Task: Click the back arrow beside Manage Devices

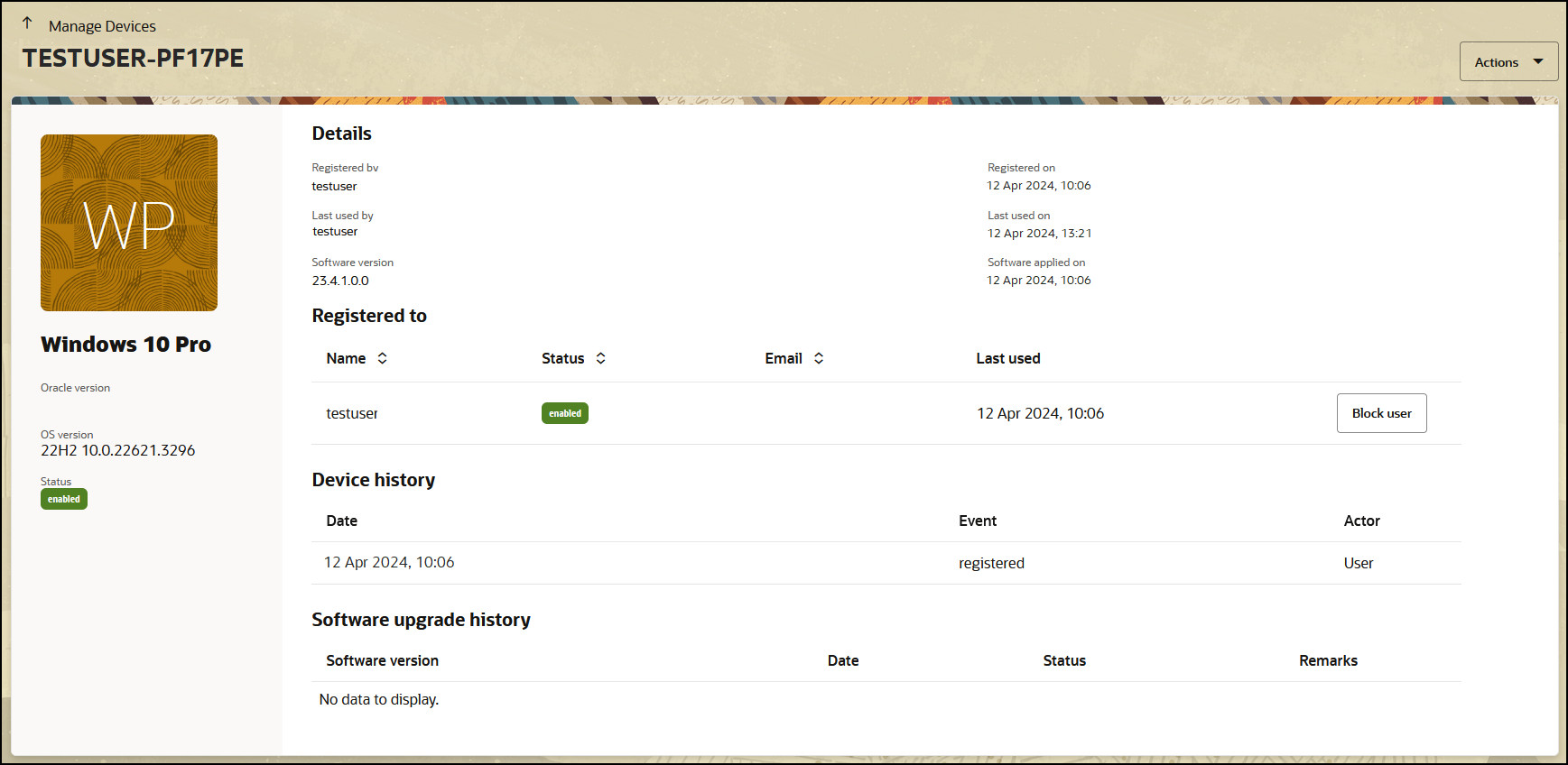Action: point(27,23)
